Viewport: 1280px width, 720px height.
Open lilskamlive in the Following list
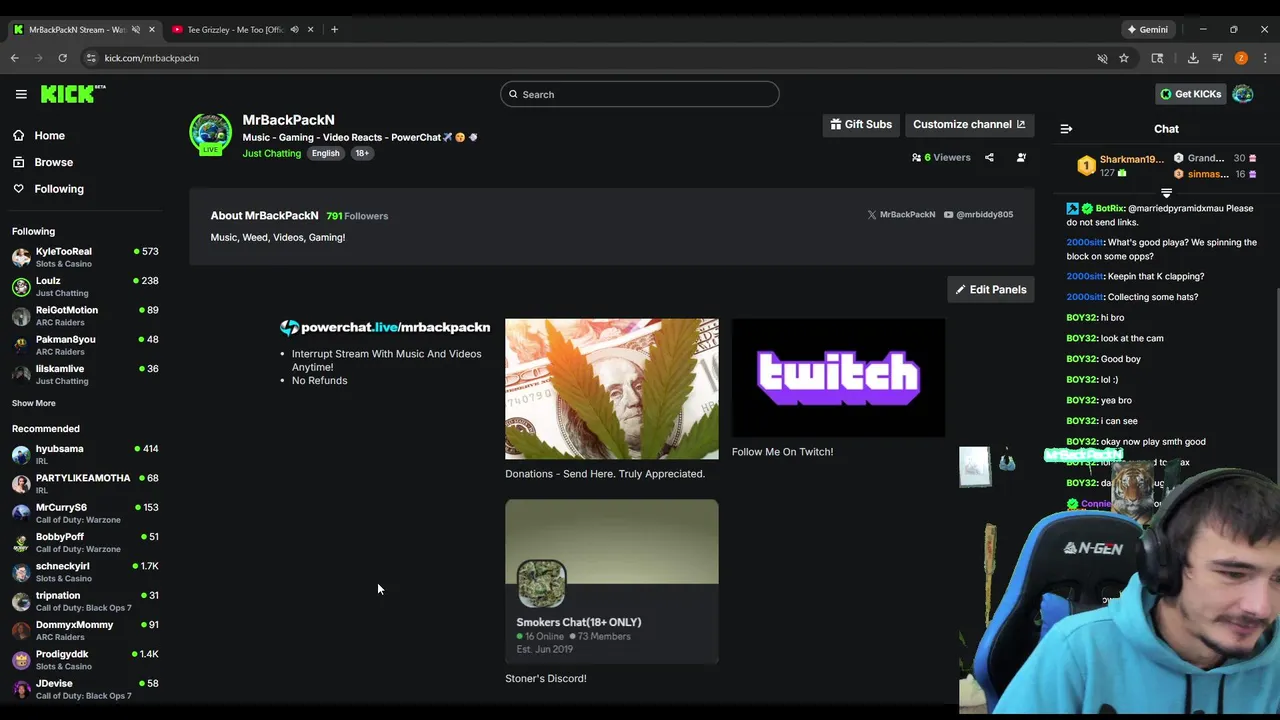(85, 374)
